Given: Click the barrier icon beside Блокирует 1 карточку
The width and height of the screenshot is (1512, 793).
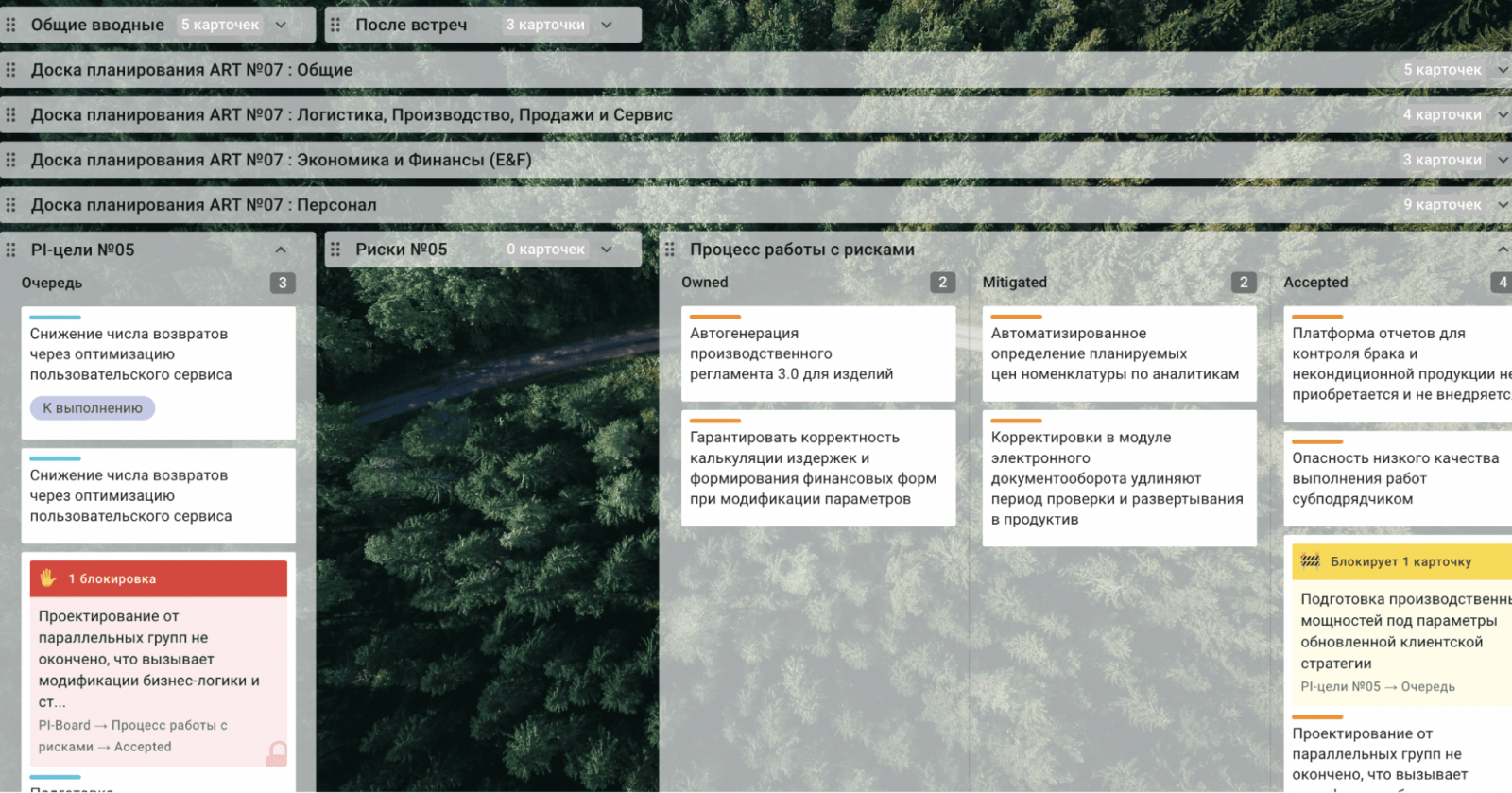Looking at the screenshot, I should tap(1311, 561).
